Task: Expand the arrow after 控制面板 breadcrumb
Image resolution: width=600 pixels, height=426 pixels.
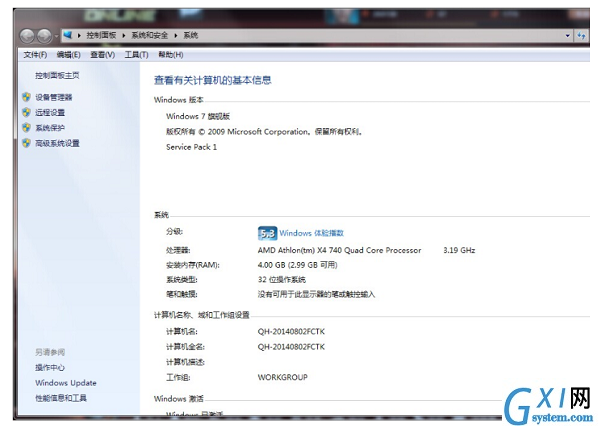Action: click(x=124, y=36)
